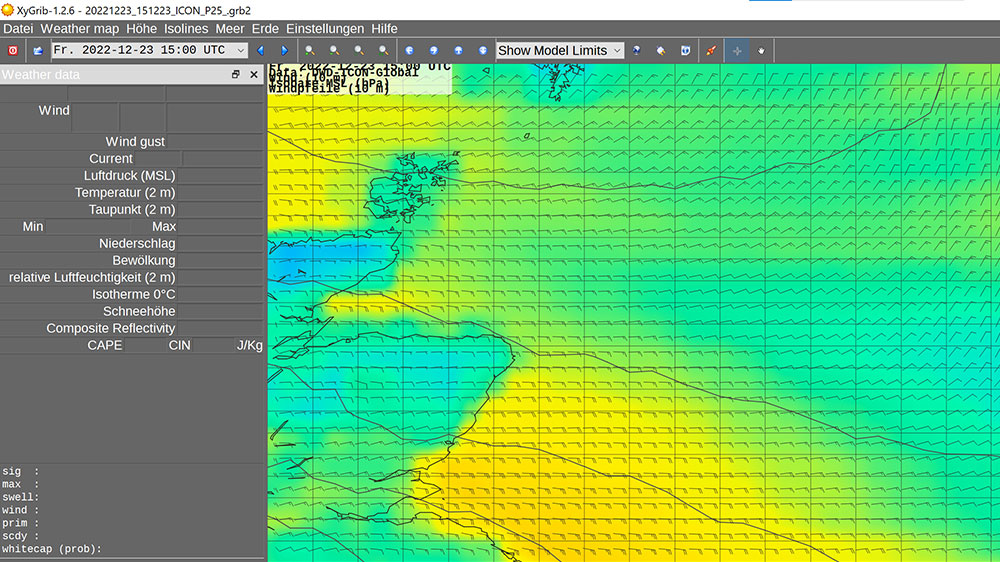This screenshot has width=1000, height=562.
Task: Open the Datei menu
Action: 18,29
